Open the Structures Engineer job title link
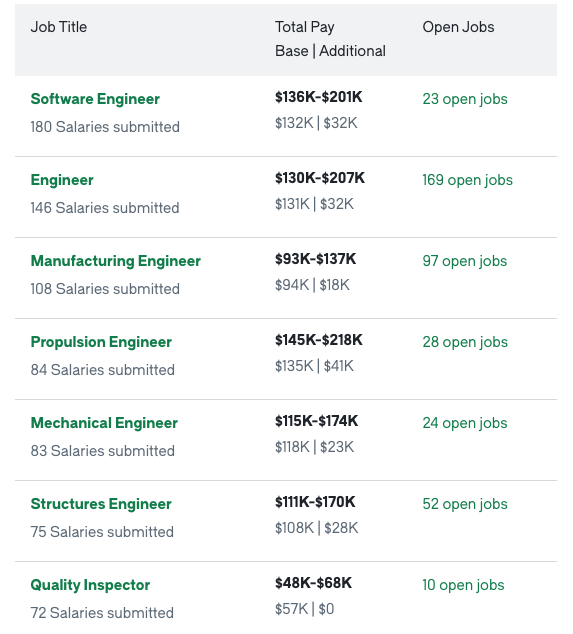 (x=101, y=504)
